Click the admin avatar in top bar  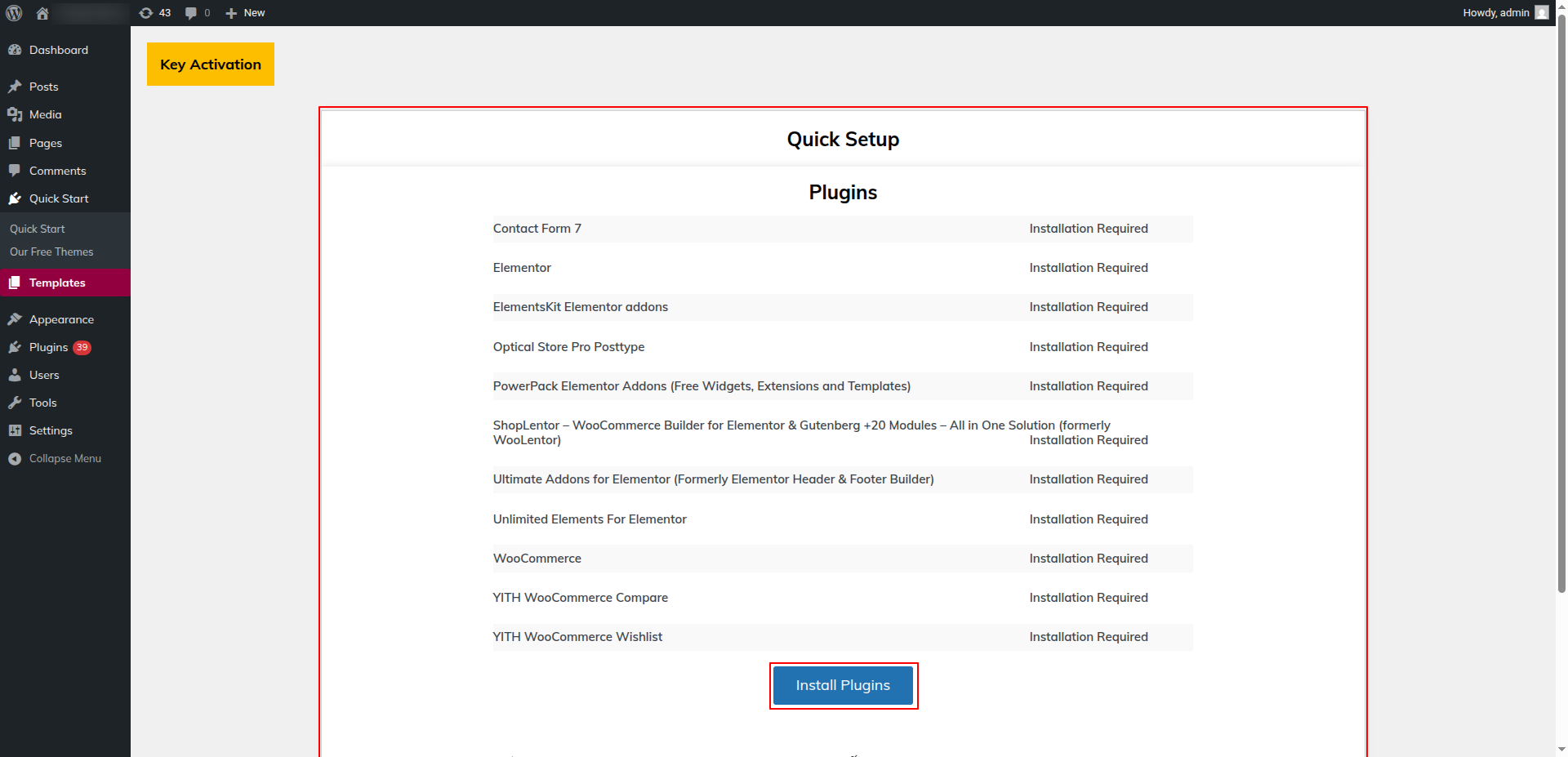1542,12
